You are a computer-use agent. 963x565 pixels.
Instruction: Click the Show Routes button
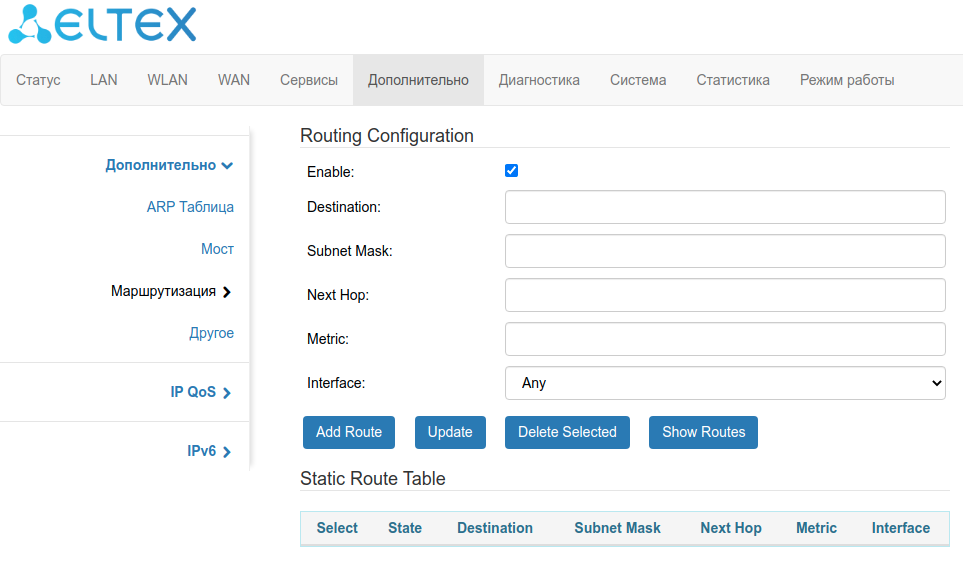click(x=703, y=432)
